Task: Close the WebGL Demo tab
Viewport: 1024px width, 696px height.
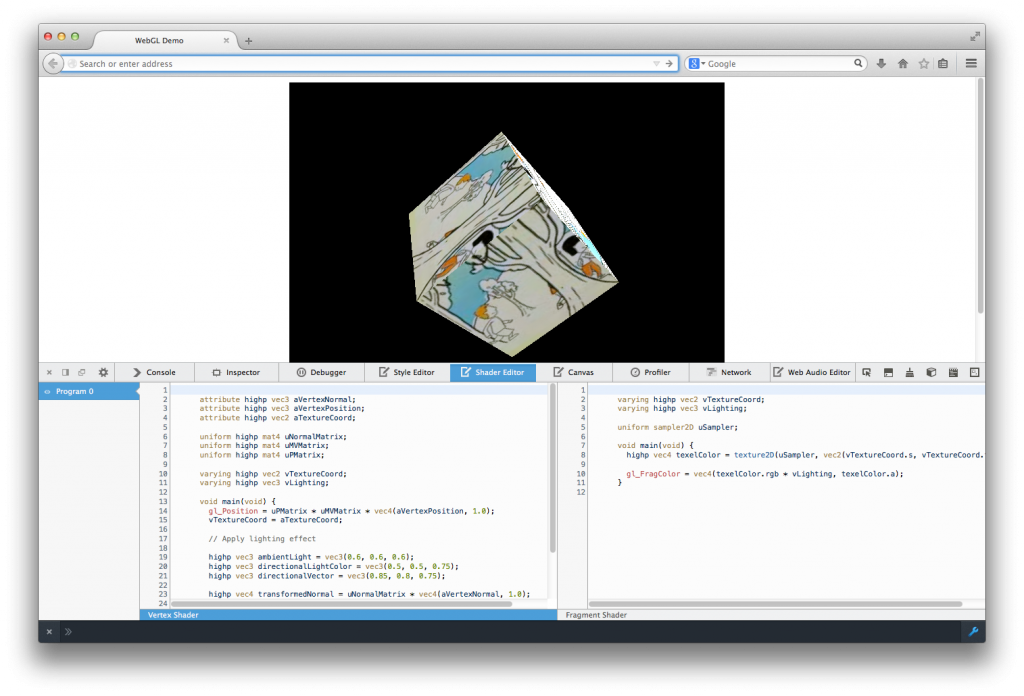Action: pos(226,40)
